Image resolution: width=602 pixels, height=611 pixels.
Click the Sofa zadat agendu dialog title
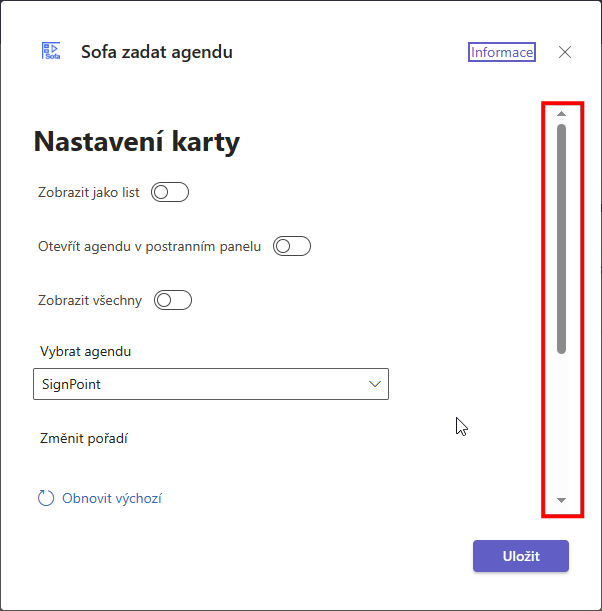(157, 52)
